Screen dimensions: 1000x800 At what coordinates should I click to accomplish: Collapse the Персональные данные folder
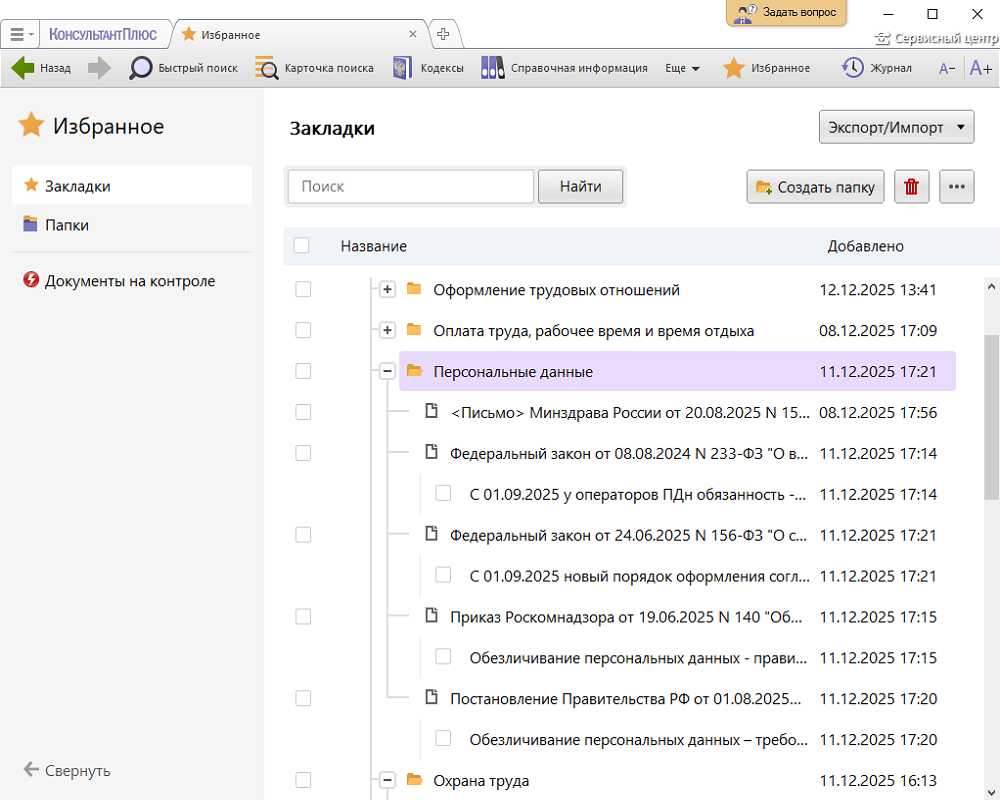coord(387,371)
